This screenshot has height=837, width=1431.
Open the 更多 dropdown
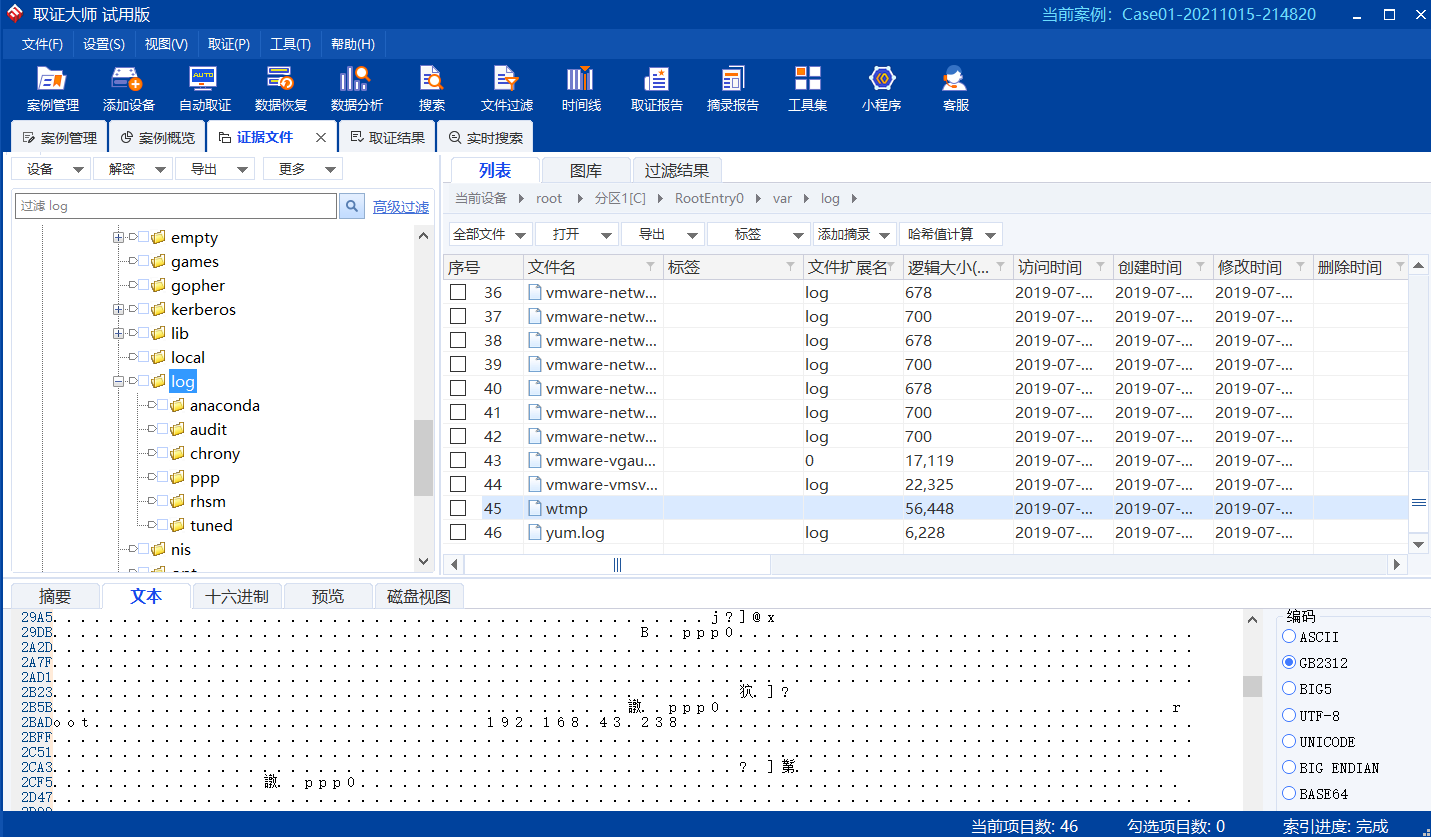[303, 169]
